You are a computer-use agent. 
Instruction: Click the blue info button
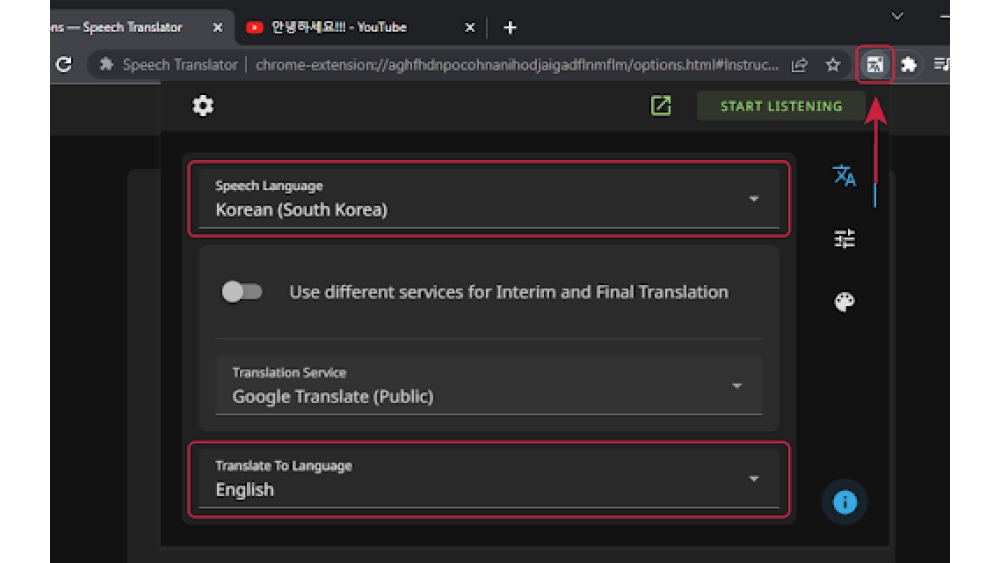coord(844,502)
